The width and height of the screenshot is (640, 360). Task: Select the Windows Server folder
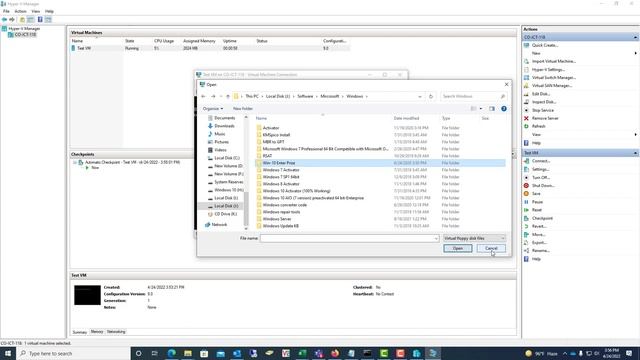pos(277,219)
